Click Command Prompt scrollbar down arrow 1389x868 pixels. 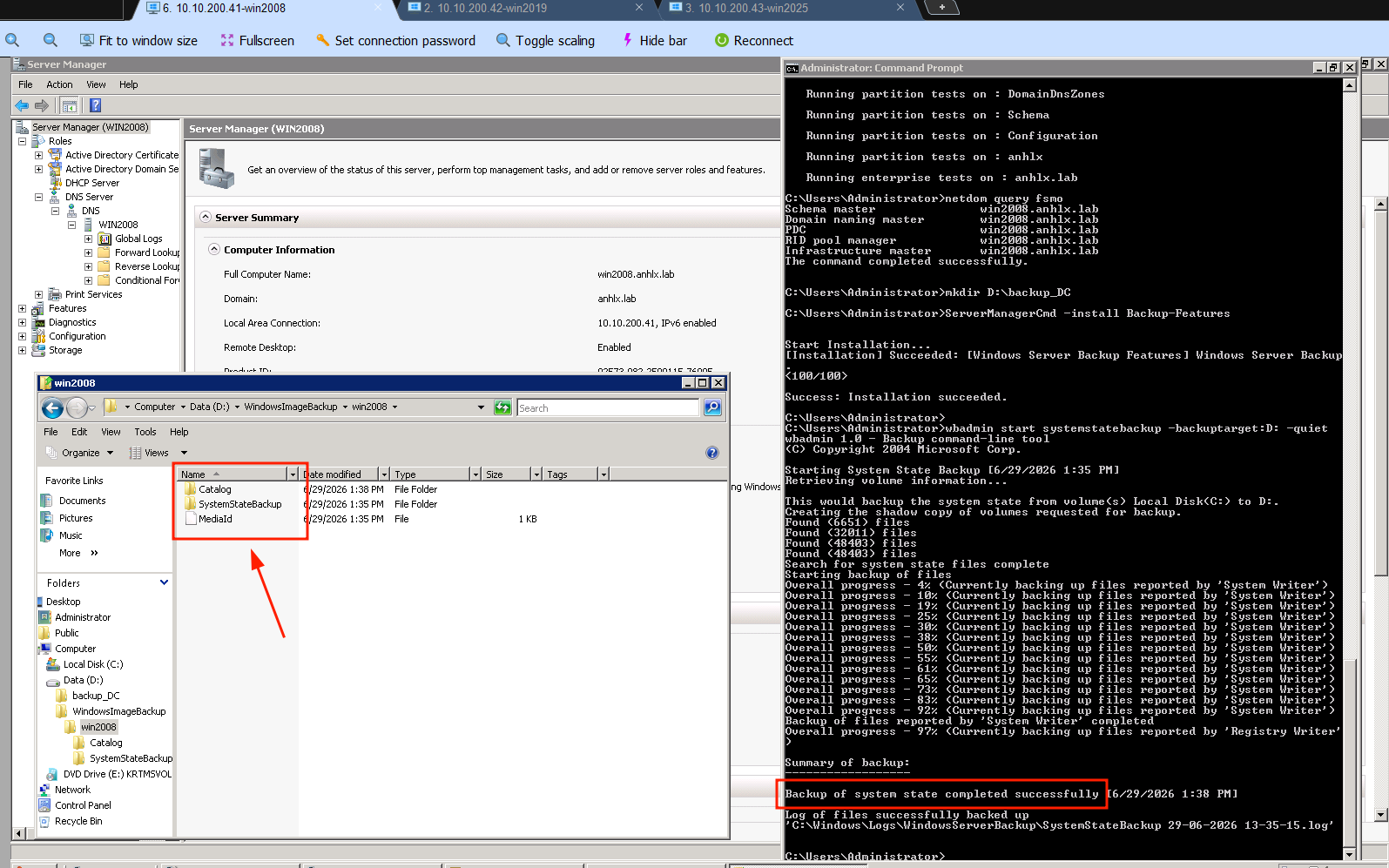point(1350,855)
